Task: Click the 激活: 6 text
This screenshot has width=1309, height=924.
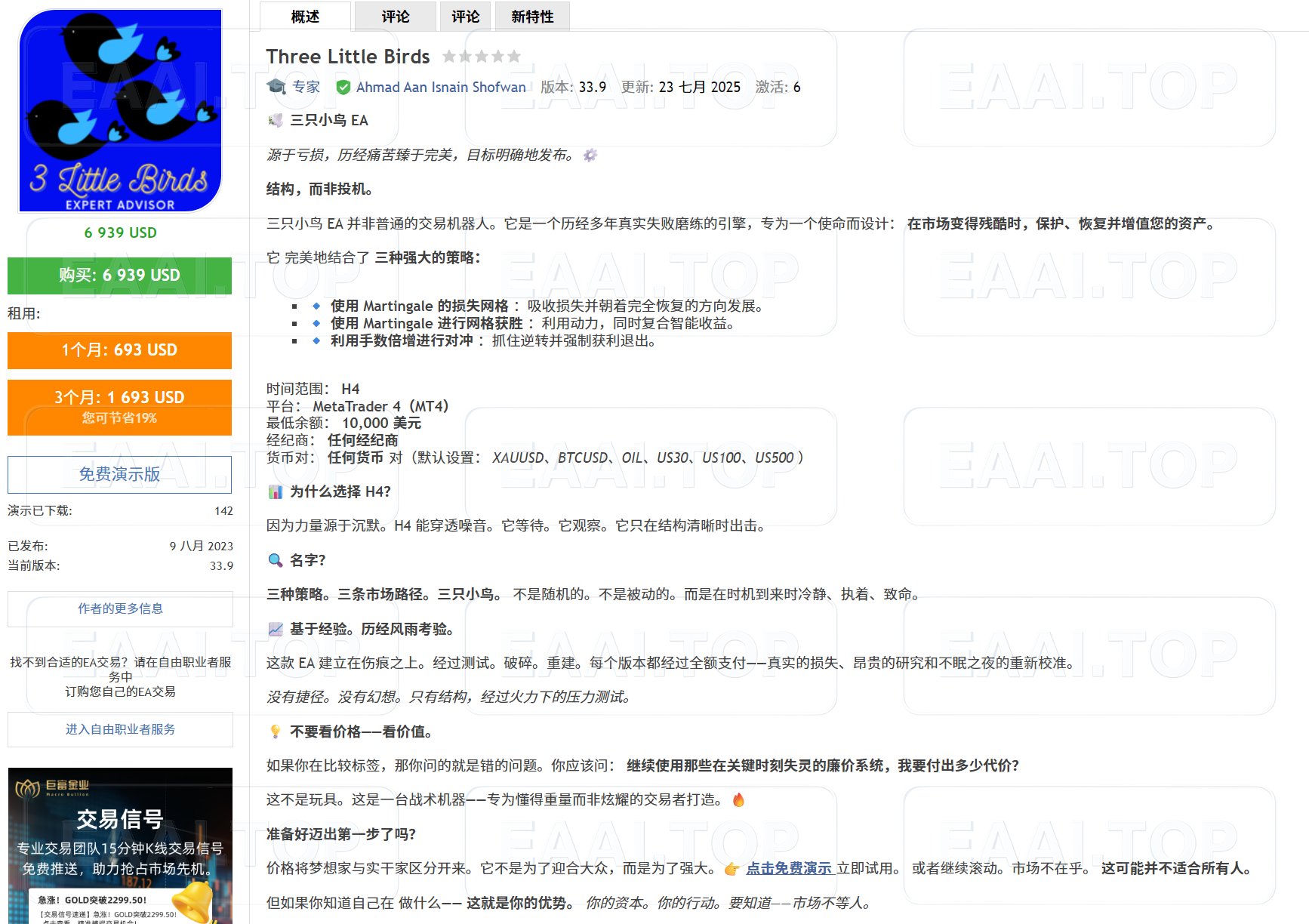Action: pos(778,87)
